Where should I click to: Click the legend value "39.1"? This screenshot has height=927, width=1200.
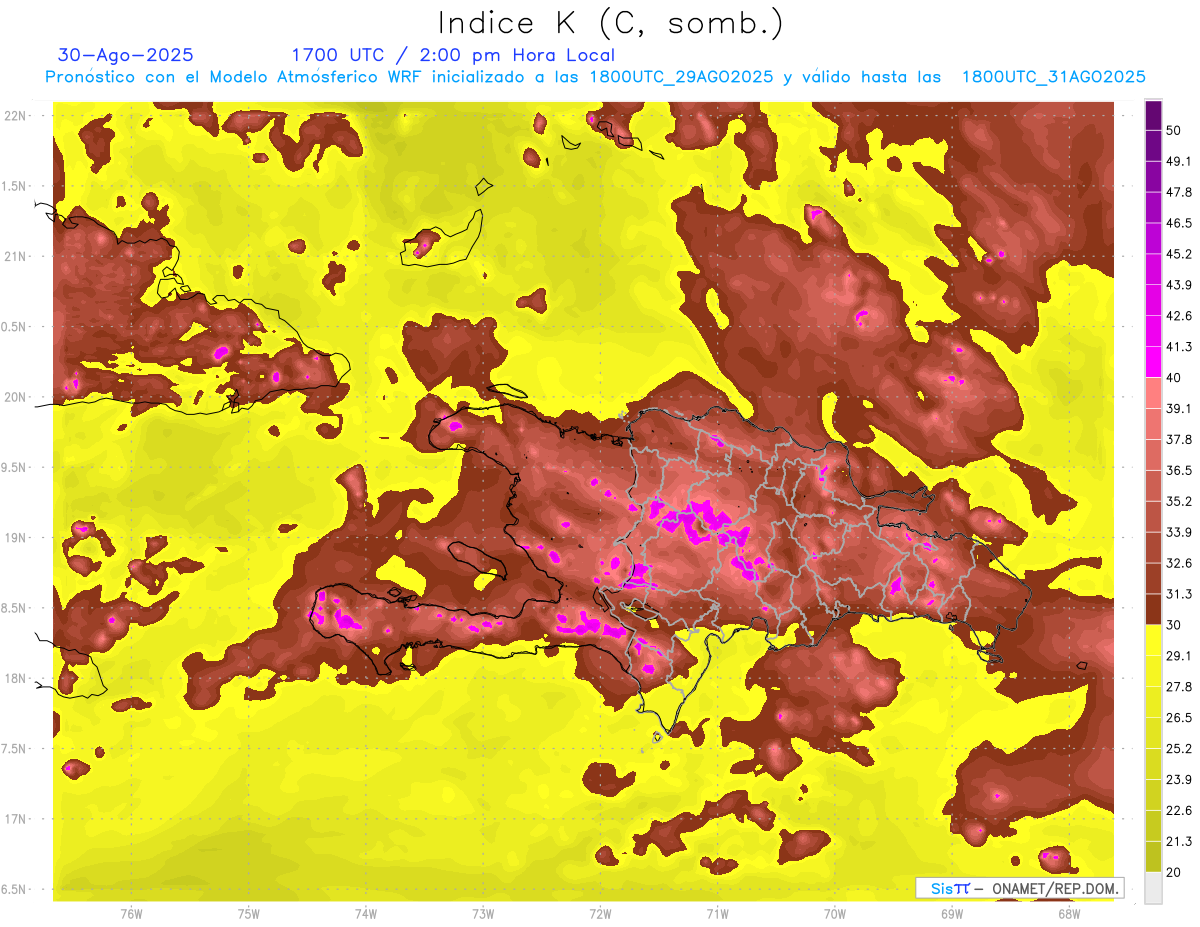(1179, 409)
